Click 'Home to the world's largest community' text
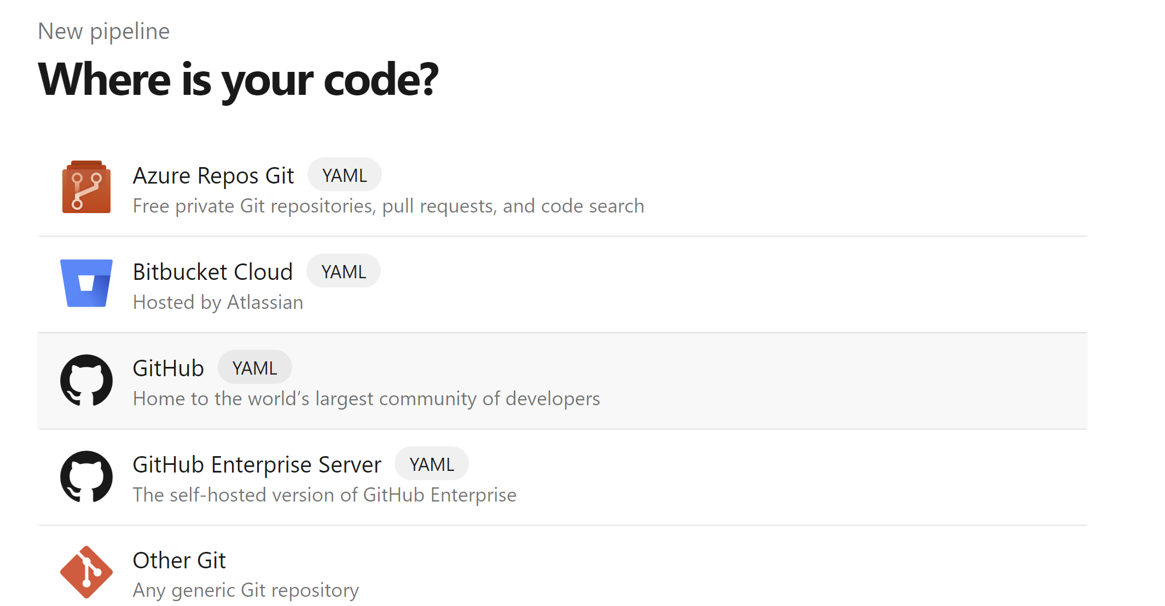 coord(366,399)
